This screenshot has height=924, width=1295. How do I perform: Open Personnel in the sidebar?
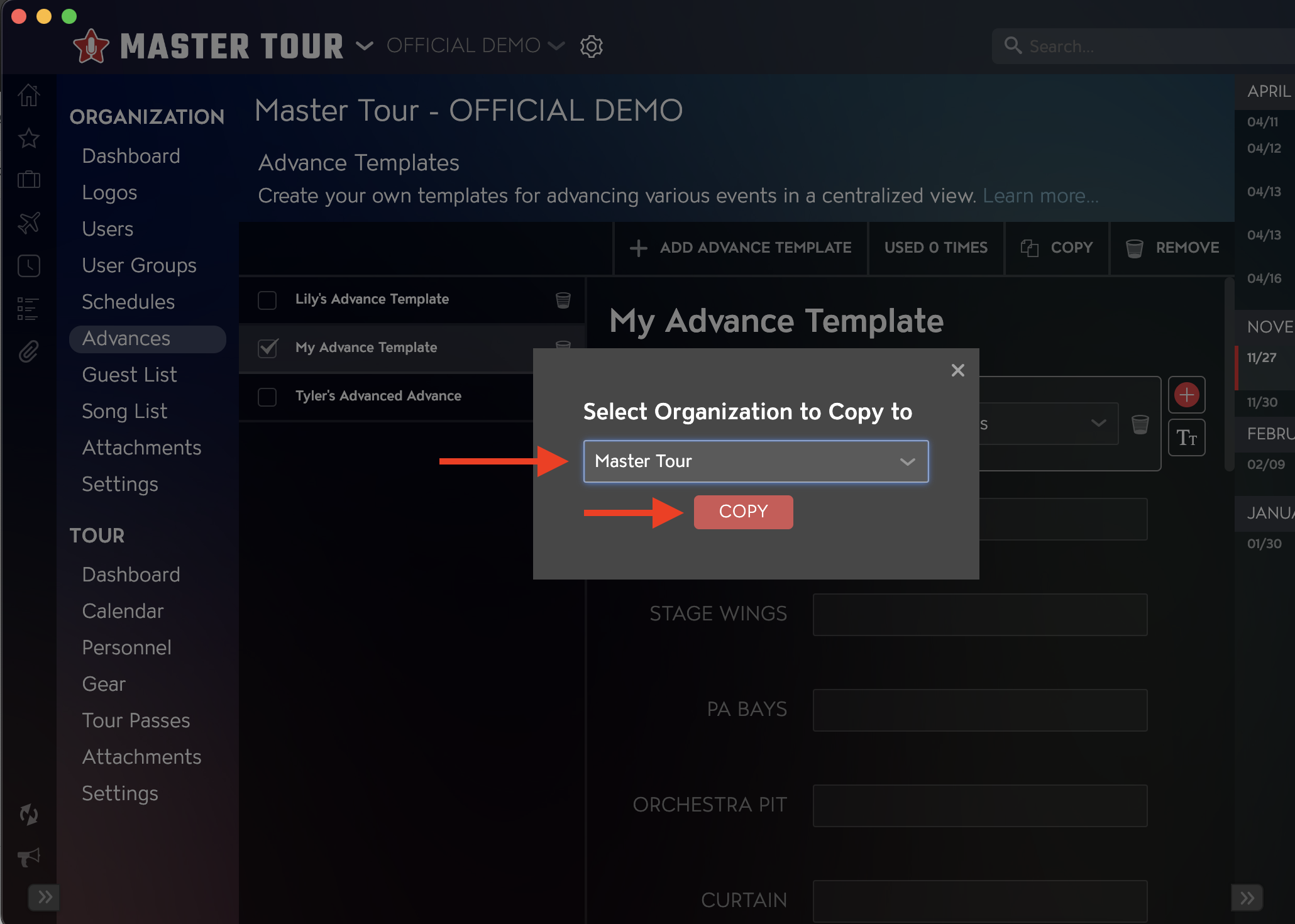point(126,647)
